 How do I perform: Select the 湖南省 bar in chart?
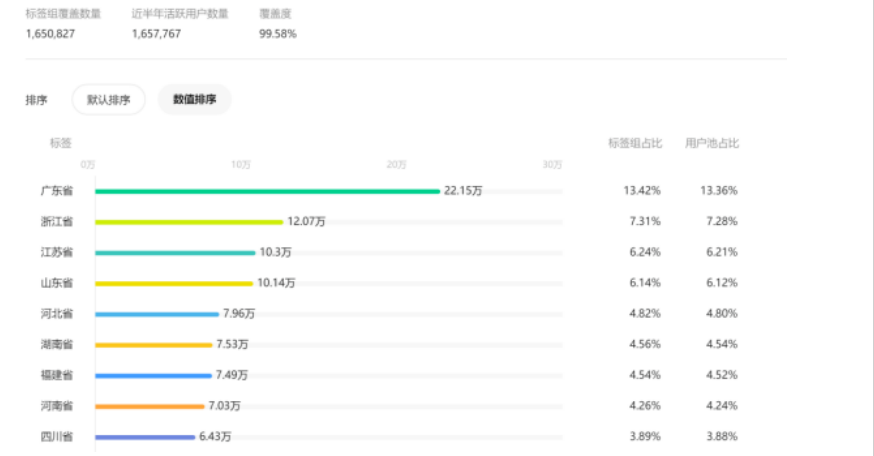(154, 345)
